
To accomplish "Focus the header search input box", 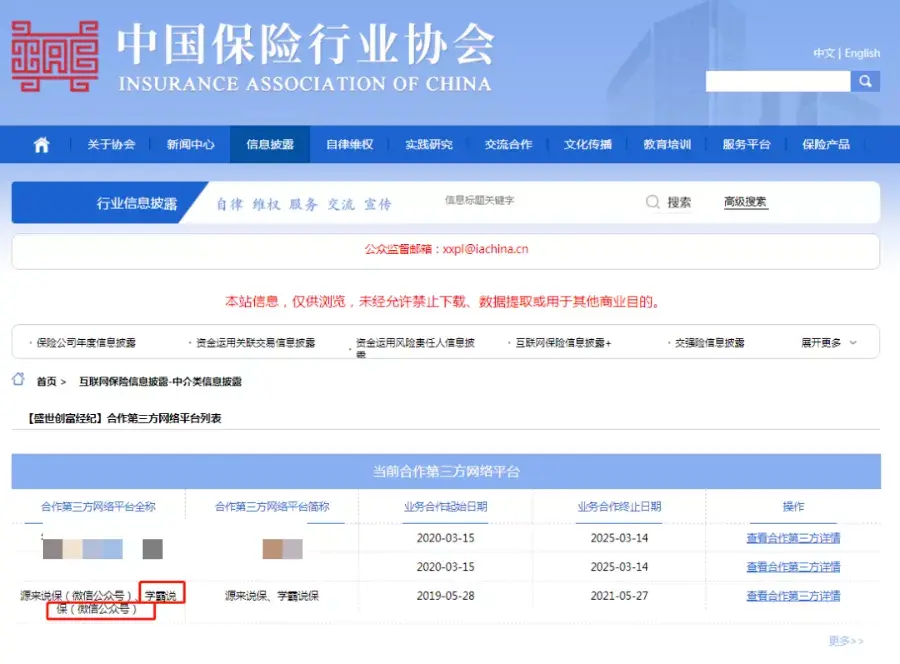I will 778,81.
